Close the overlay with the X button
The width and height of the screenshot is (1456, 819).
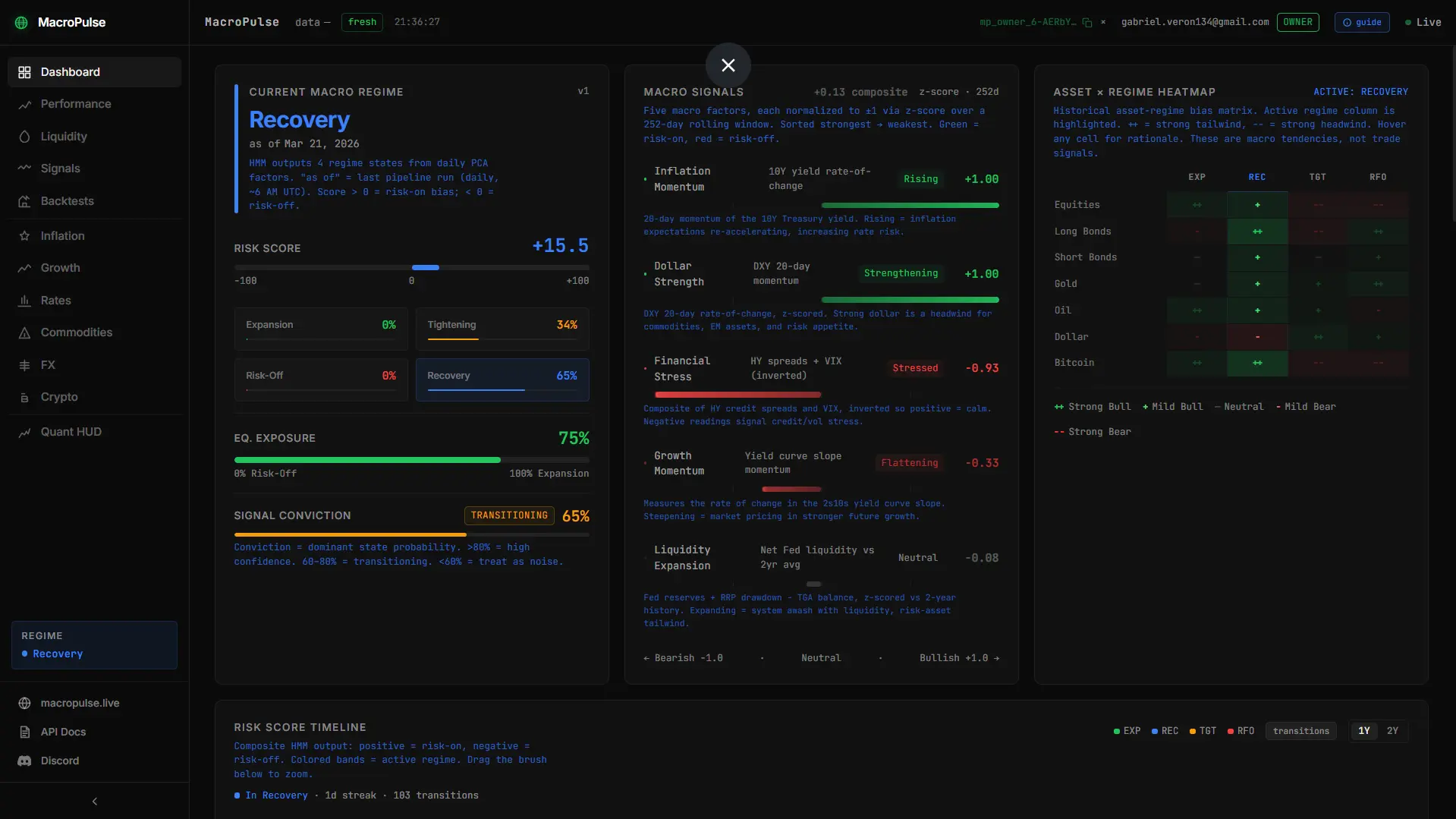pyautogui.click(x=728, y=65)
